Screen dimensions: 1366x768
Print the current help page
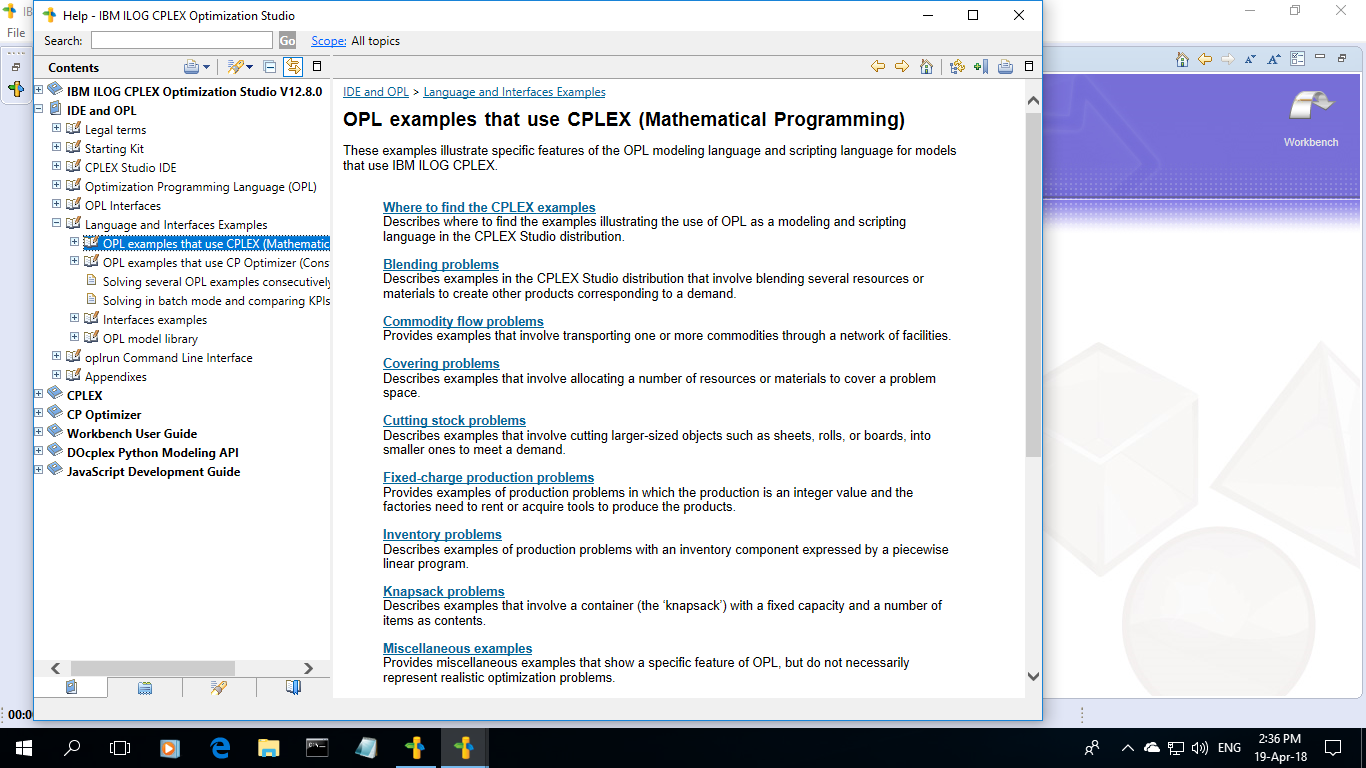coord(1005,66)
